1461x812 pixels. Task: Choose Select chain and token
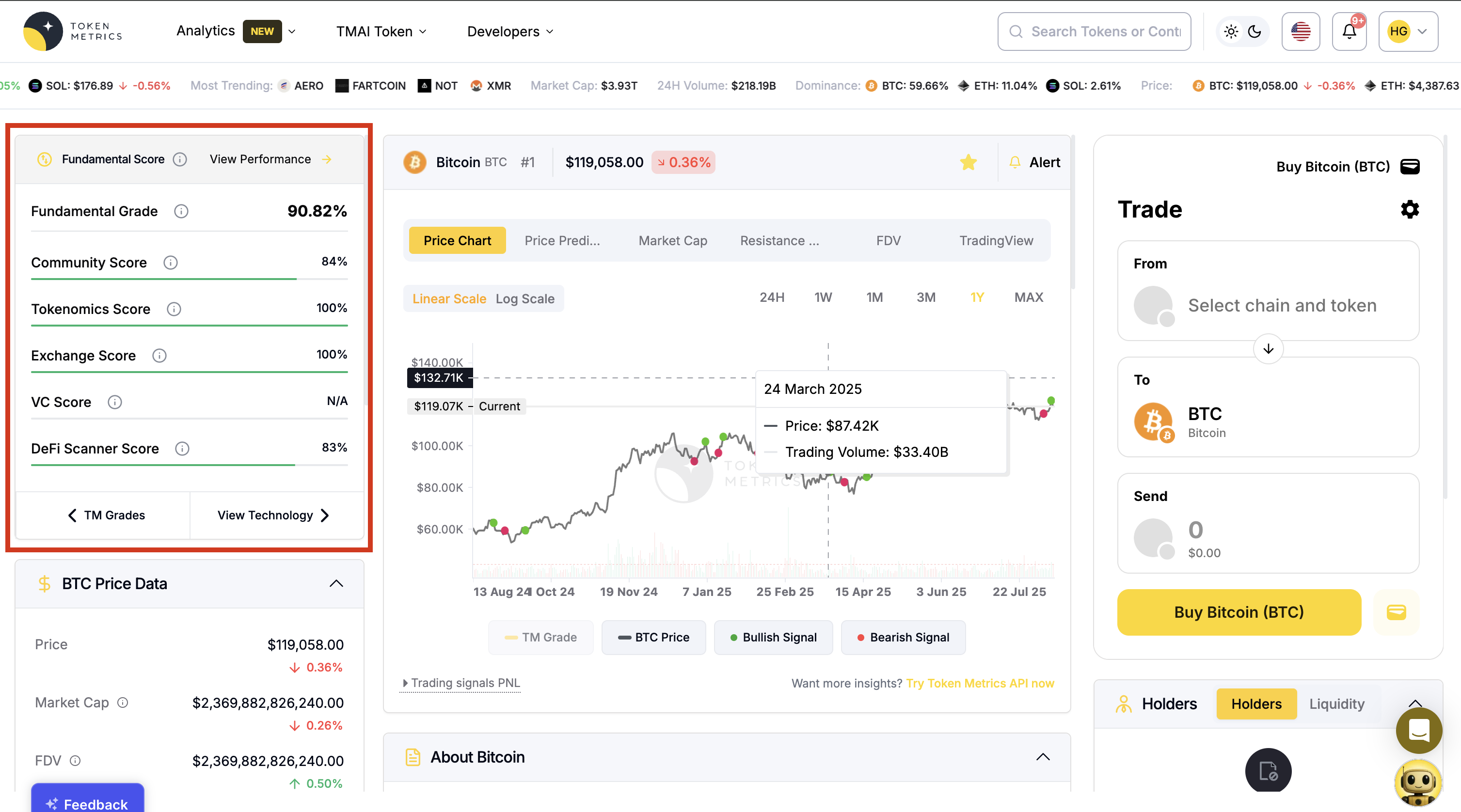click(1268, 291)
